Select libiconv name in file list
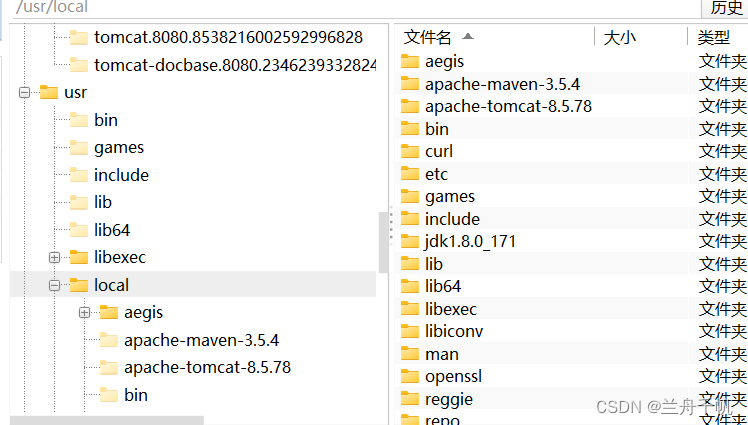 pos(454,331)
